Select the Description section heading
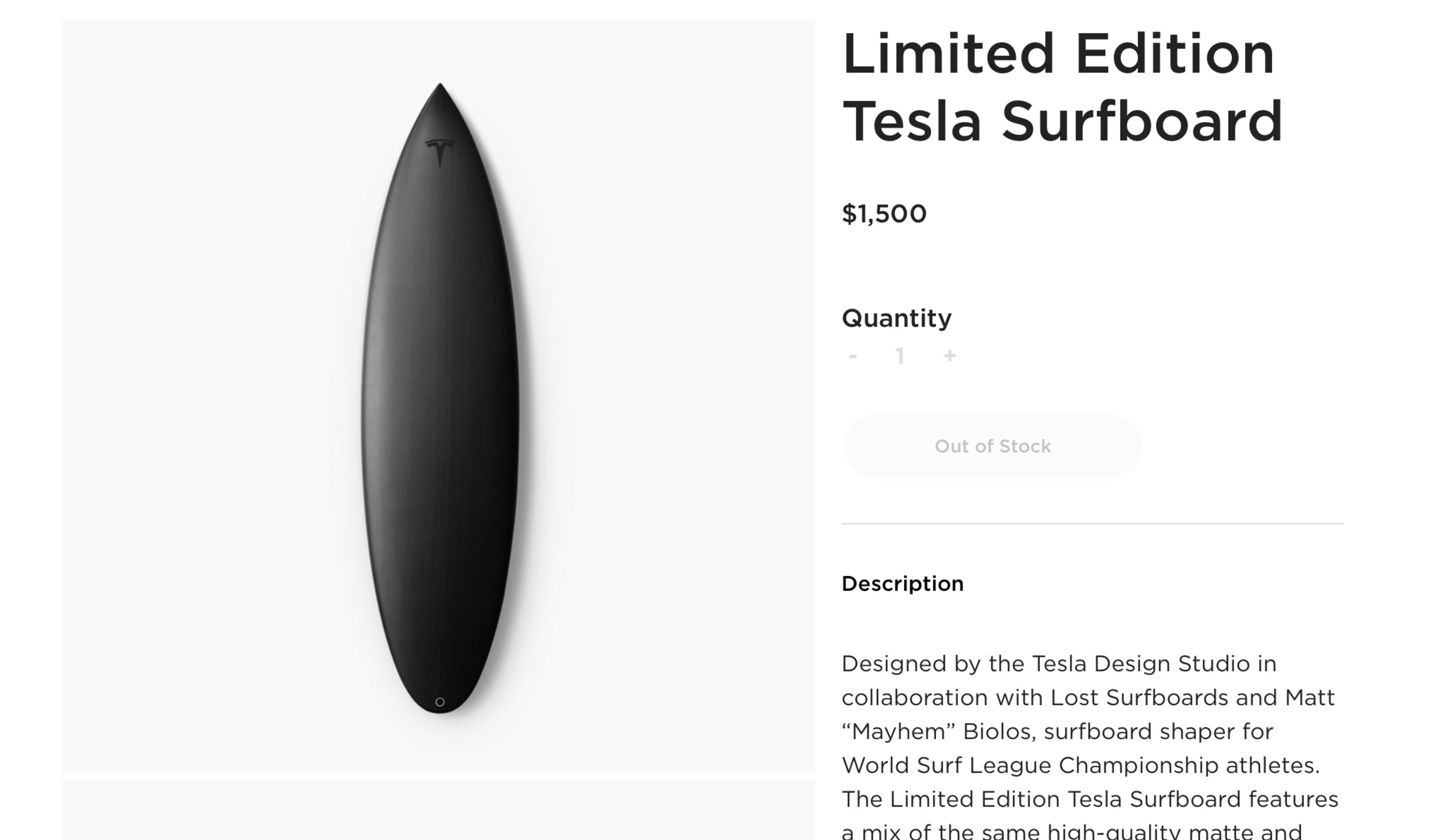Screen dimensions: 1445x840 (902, 584)
